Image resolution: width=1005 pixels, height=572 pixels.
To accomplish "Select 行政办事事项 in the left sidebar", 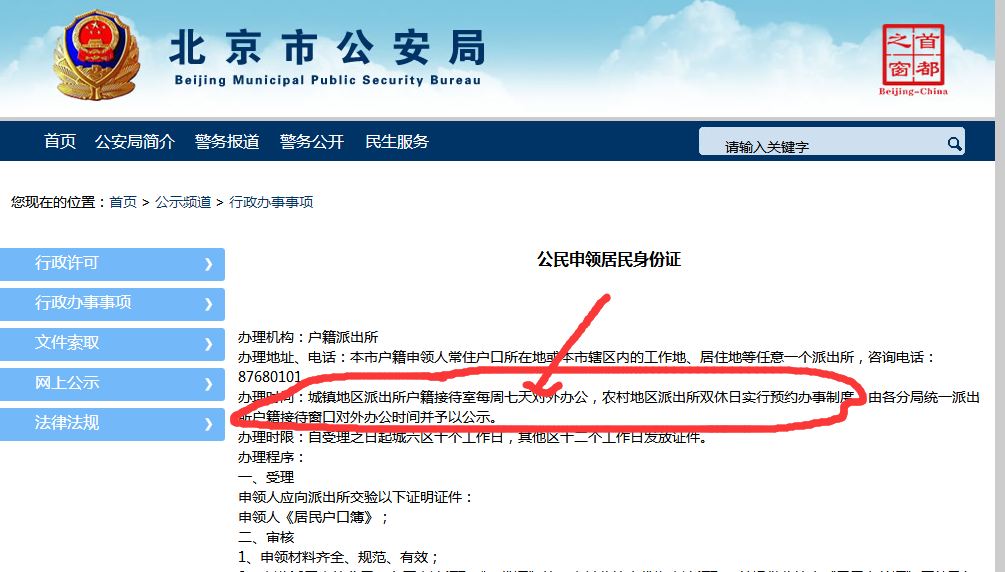I will [83, 303].
